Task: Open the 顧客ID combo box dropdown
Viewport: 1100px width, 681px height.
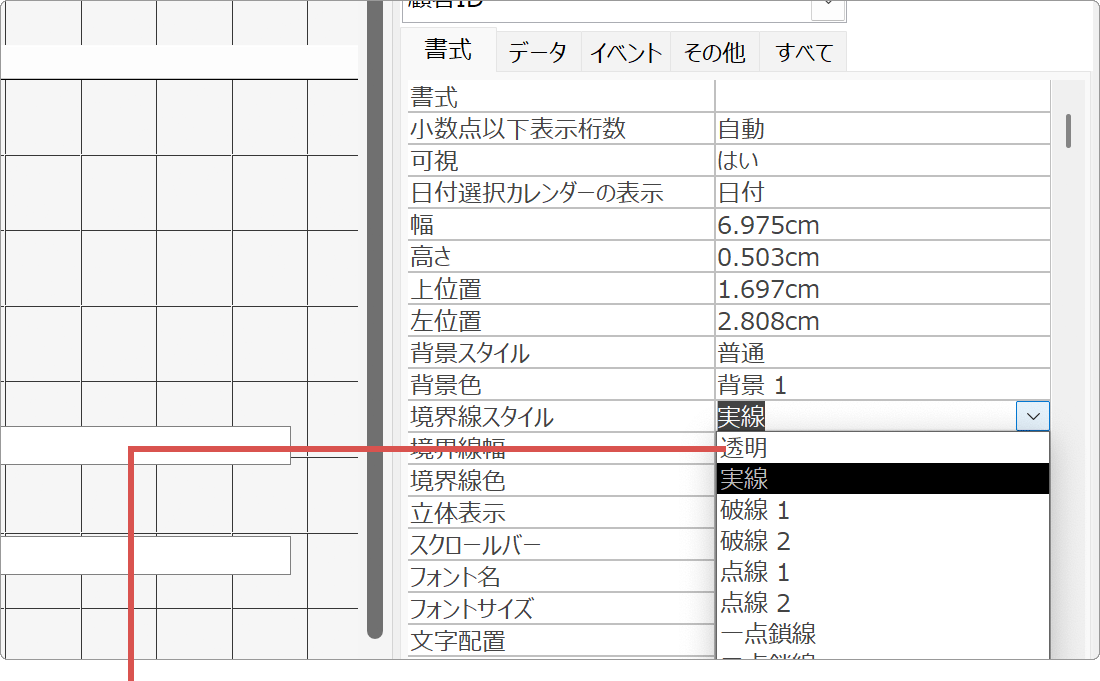Action: pyautogui.click(x=829, y=8)
